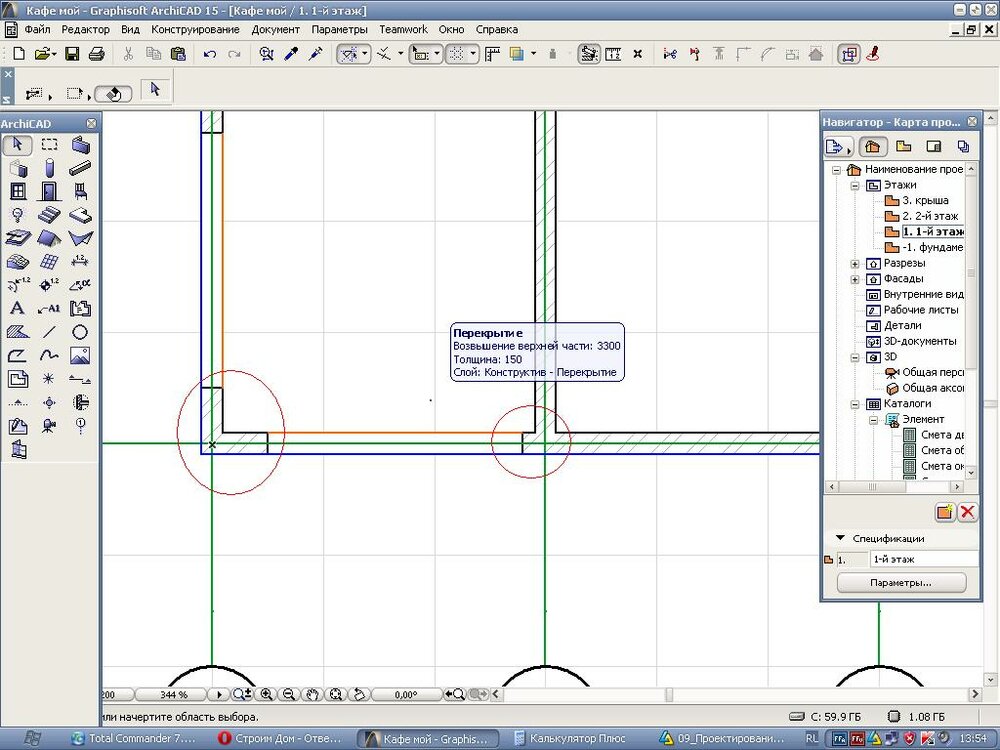Screen dimensions: 1000x750
Task: Expand the Разрезы tree node
Action: (855, 263)
